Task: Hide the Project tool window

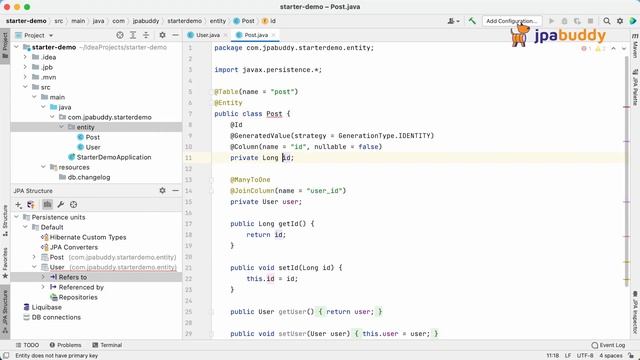Action: click(175, 35)
